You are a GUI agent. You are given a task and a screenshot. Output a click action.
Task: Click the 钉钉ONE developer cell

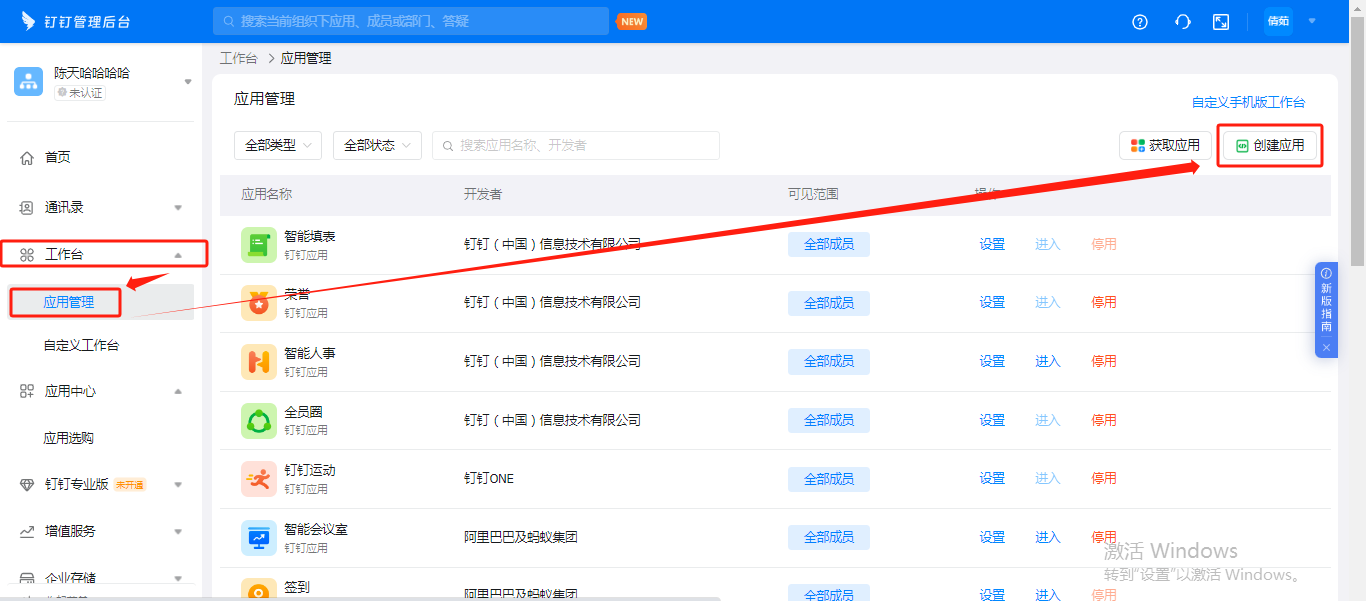tap(489, 479)
